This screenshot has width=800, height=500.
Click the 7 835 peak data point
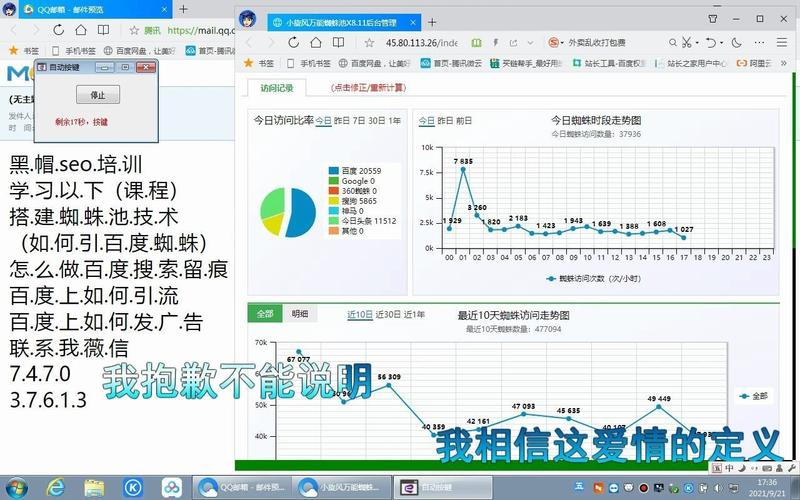point(463,169)
